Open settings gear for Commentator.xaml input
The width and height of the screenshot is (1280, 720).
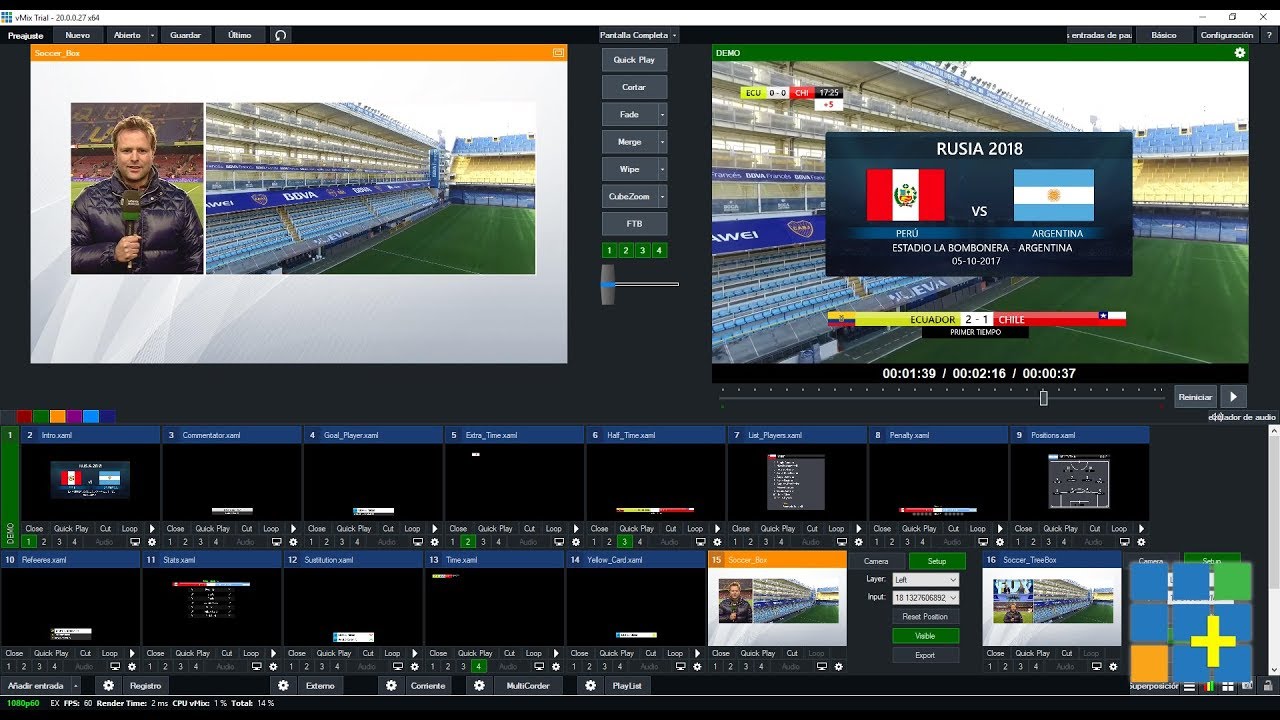(x=293, y=542)
